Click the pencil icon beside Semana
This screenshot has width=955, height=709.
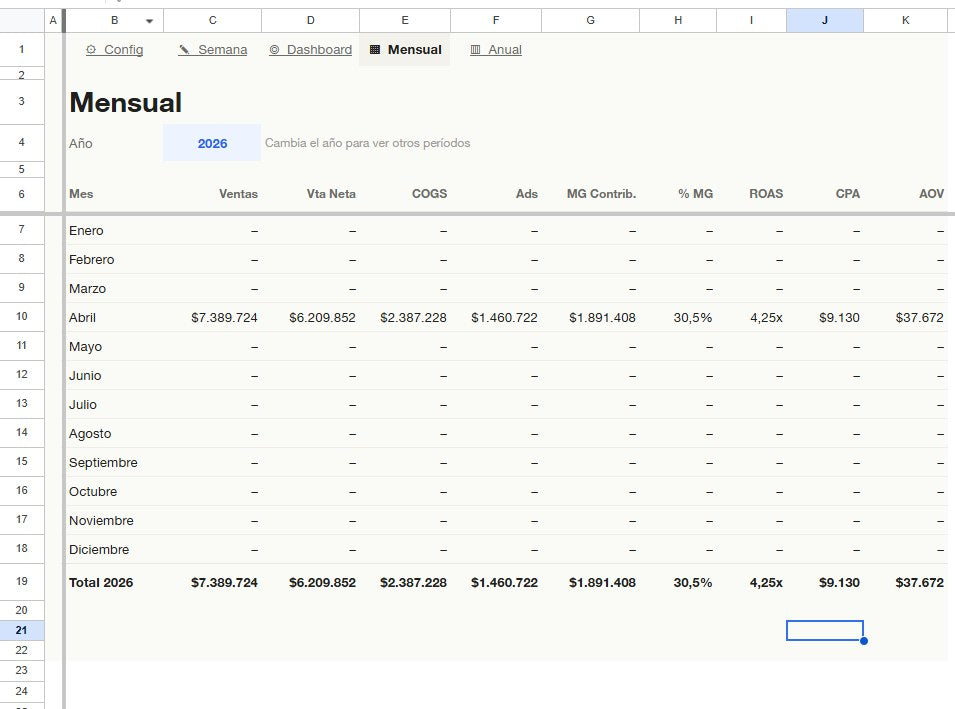tap(184, 50)
